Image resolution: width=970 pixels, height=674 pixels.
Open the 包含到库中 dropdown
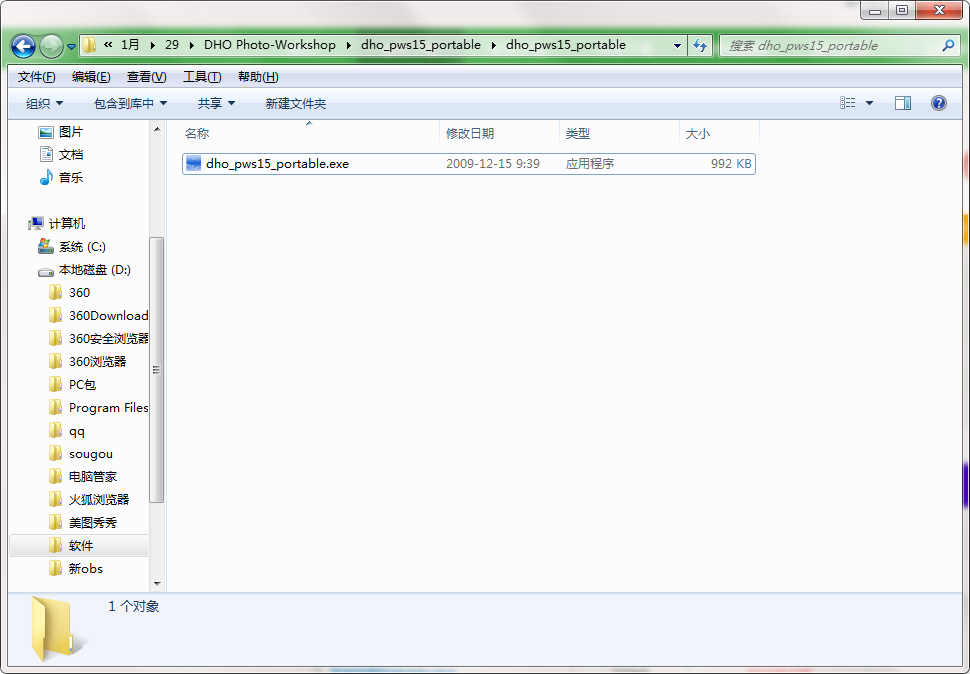pos(130,103)
